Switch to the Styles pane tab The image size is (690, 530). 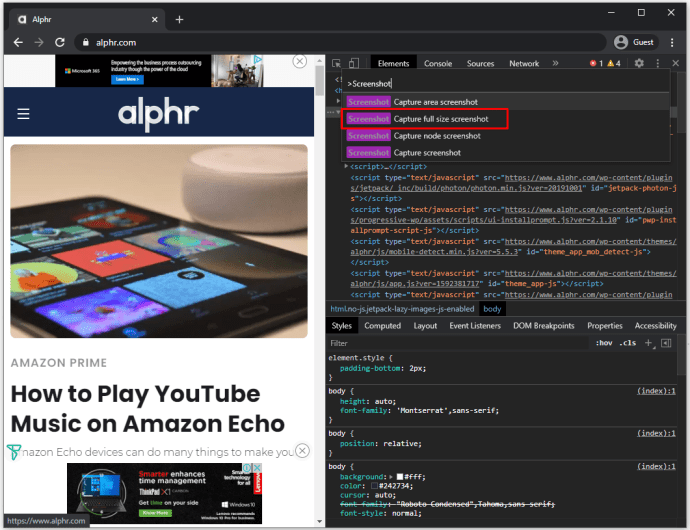tap(341, 326)
